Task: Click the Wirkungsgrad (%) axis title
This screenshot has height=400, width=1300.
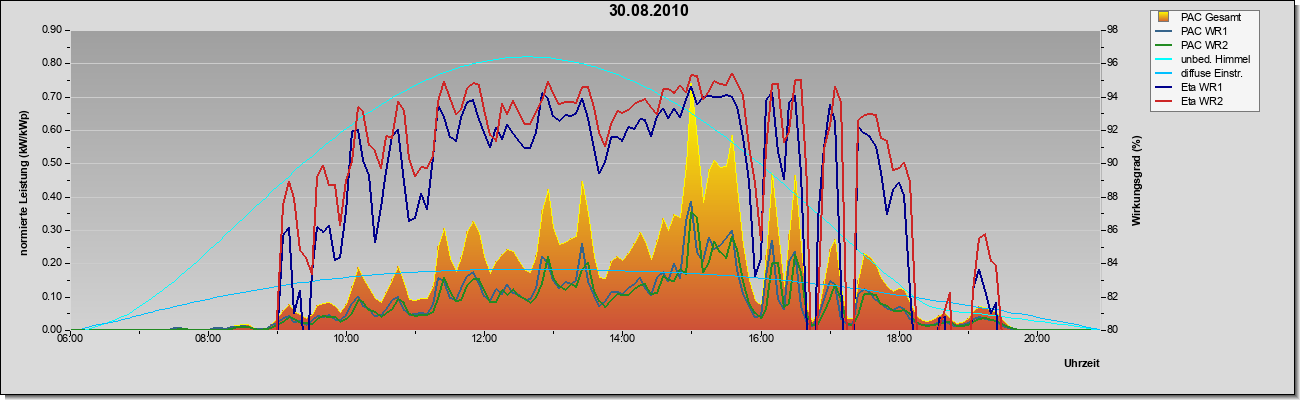Action: pyautogui.click(x=1137, y=179)
